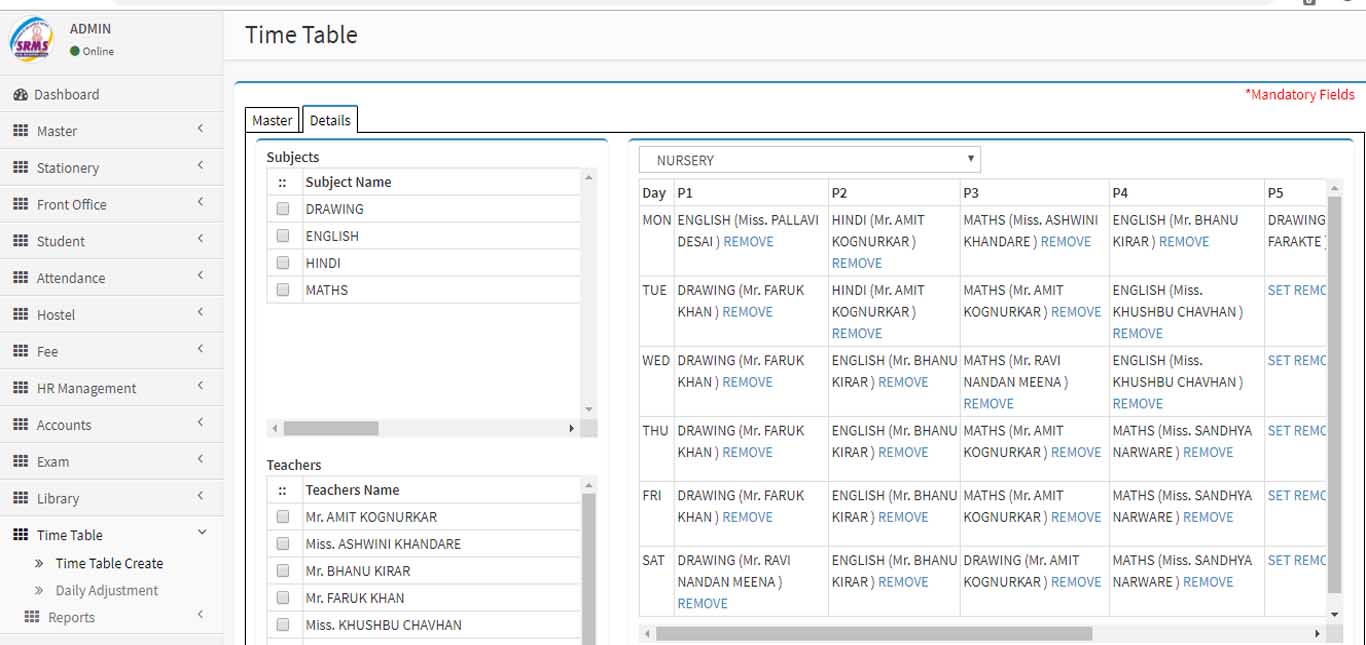Click the grid icon beside Library

tap(20, 499)
